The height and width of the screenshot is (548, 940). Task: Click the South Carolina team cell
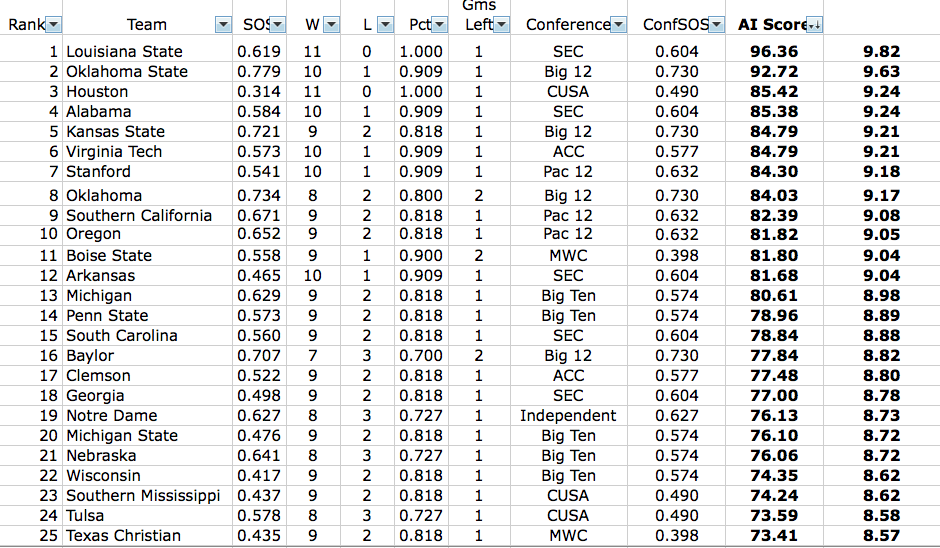tap(147, 335)
